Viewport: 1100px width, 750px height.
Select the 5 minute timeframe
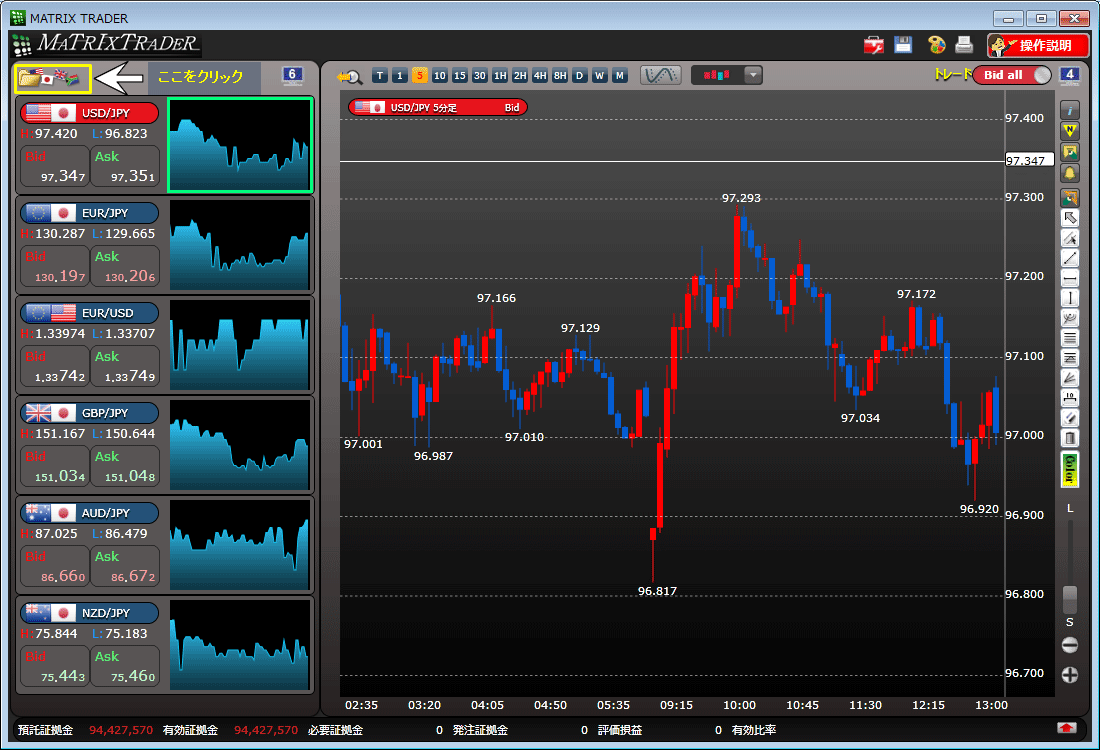[x=420, y=76]
